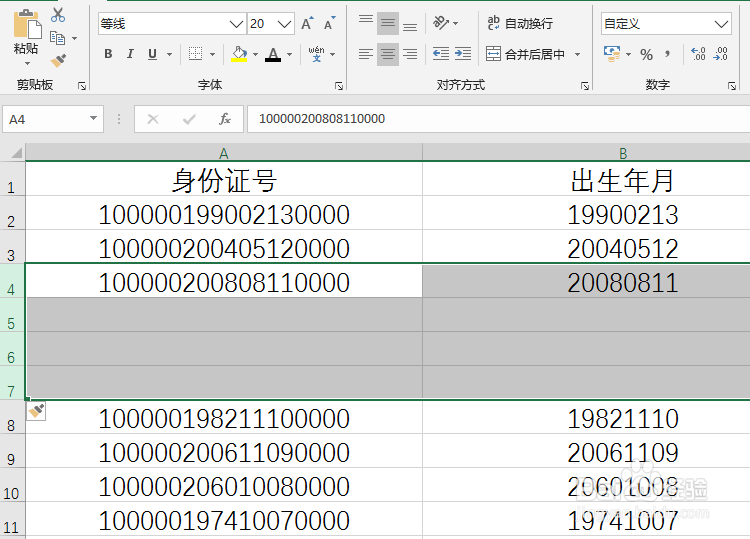750x539 pixels.
Task: Apply black font color A
Action: [273, 54]
